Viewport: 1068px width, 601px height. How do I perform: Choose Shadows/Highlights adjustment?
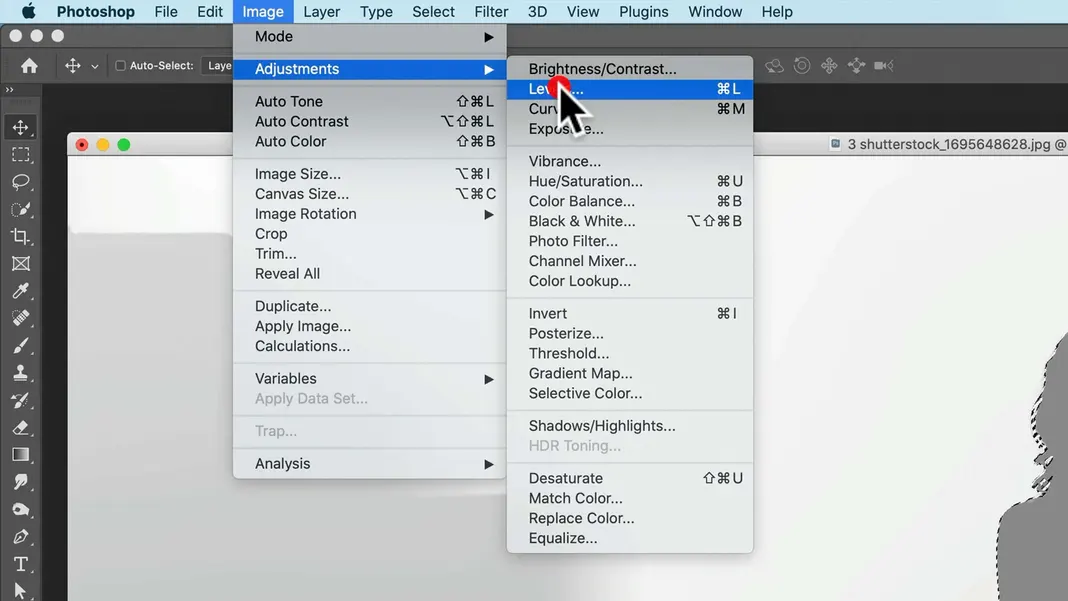point(630,426)
